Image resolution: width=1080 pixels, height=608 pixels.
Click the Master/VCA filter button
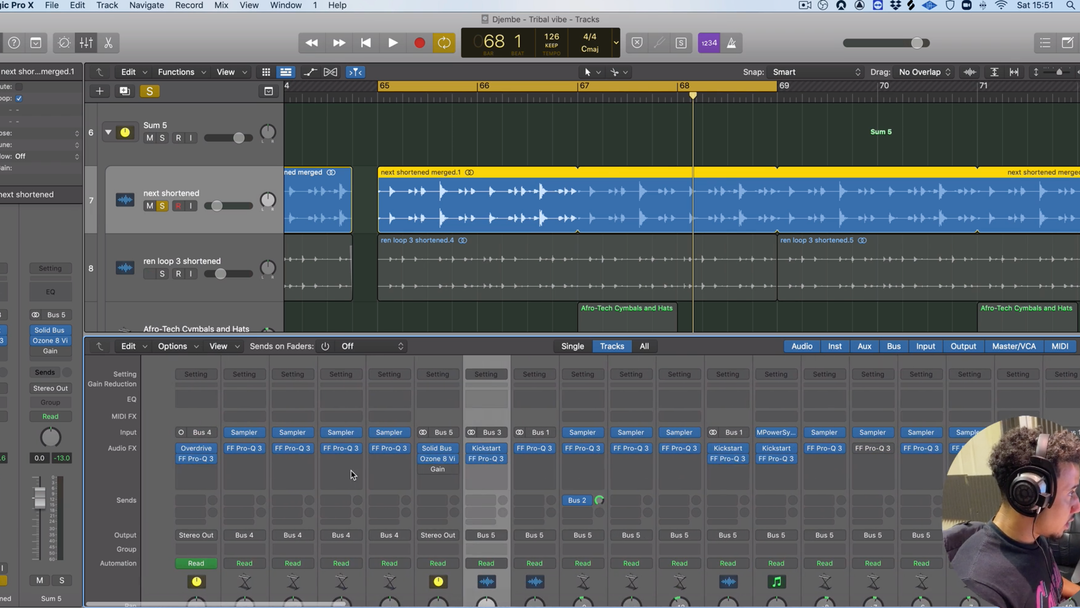[1013, 346]
